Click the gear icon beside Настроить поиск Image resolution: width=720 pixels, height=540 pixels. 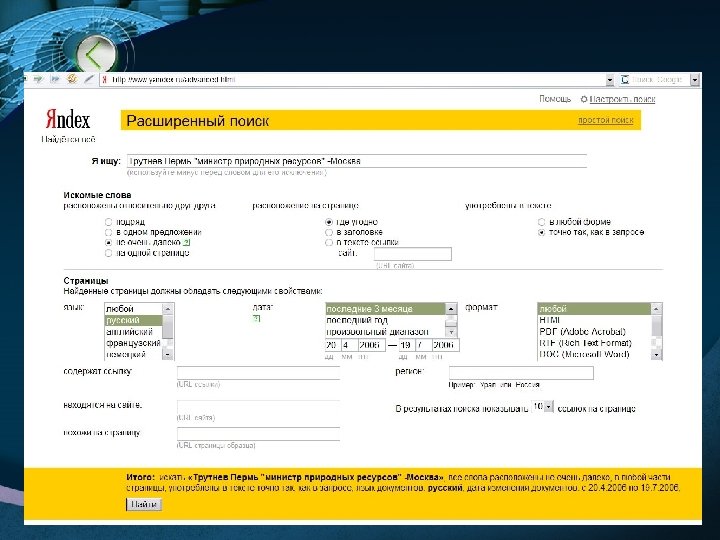click(584, 99)
